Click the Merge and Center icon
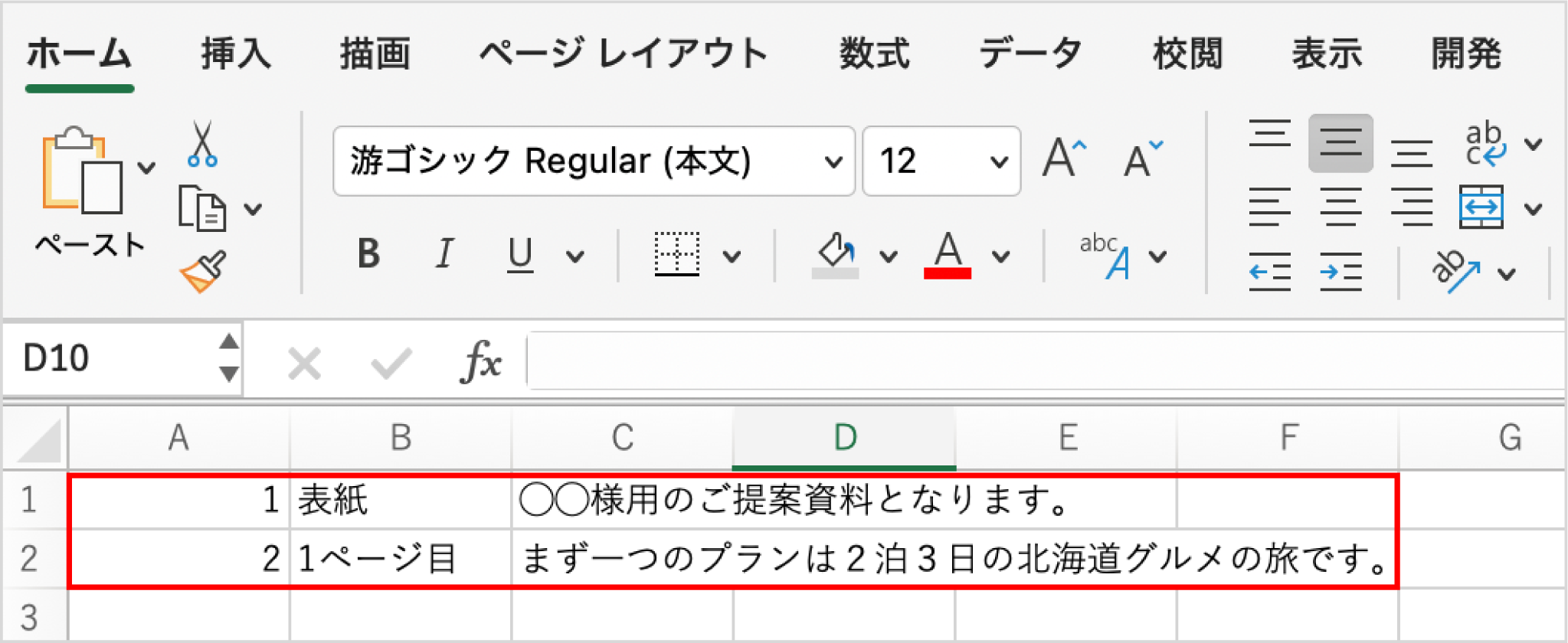This screenshot has width=1568, height=643. coord(1481,207)
